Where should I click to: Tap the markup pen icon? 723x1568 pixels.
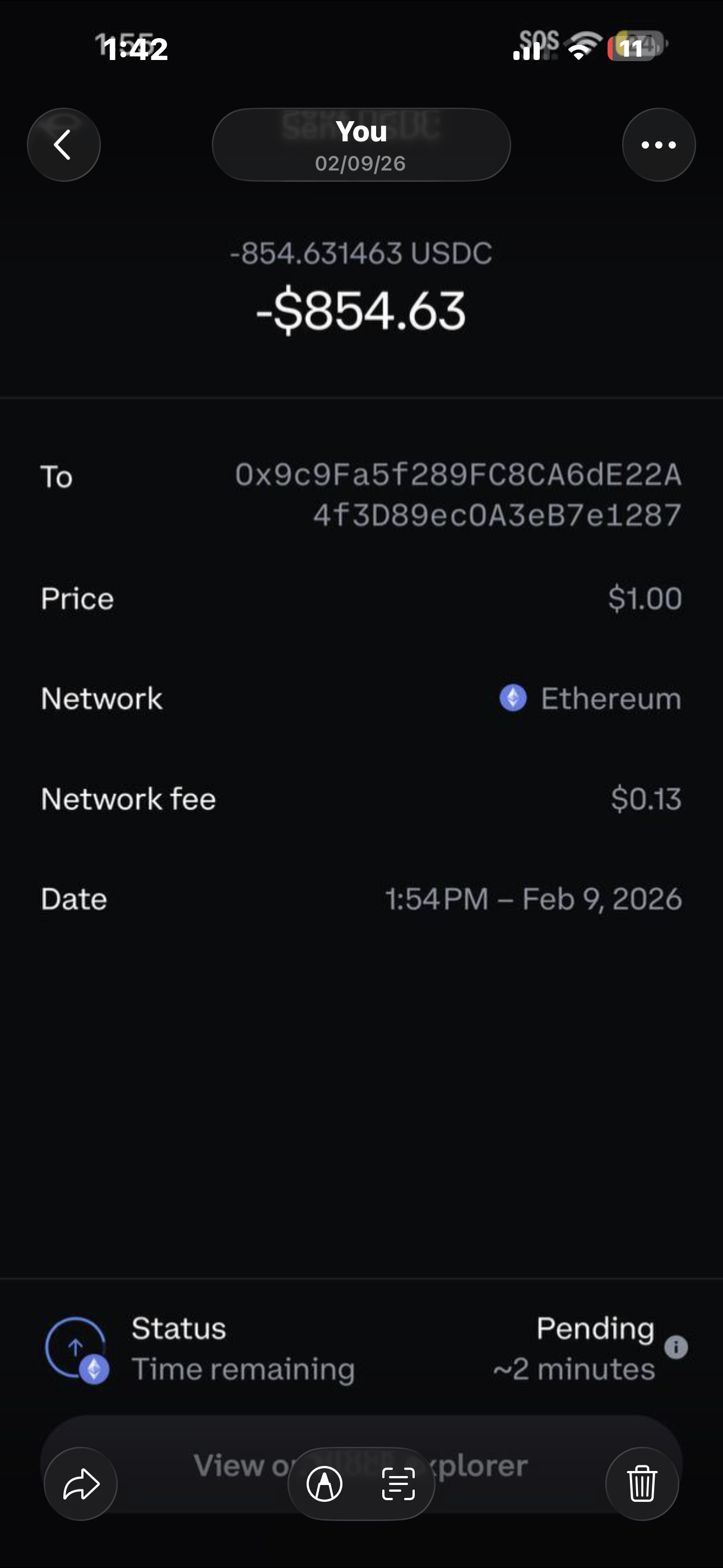(325, 1484)
